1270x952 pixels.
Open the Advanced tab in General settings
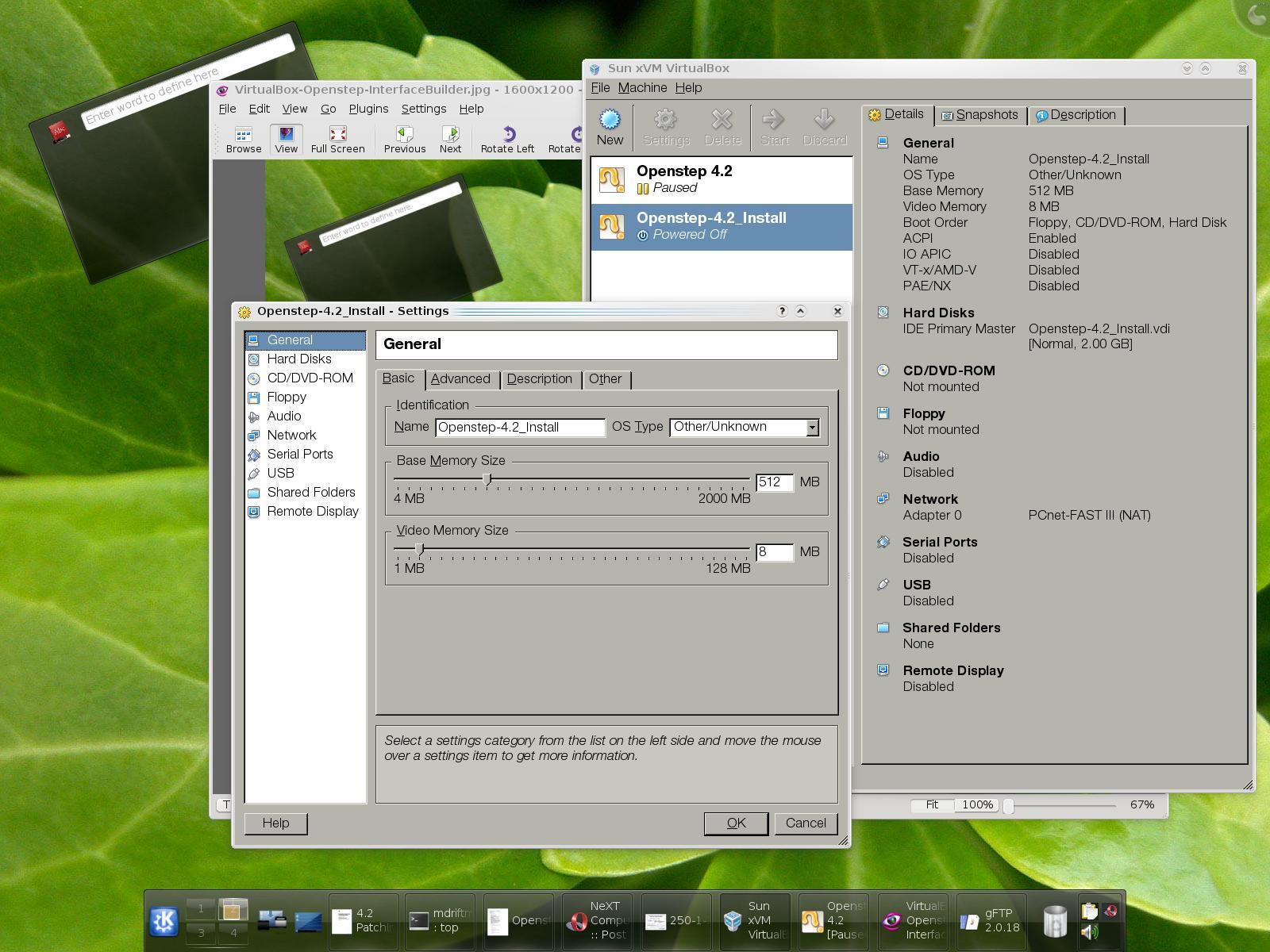[461, 379]
